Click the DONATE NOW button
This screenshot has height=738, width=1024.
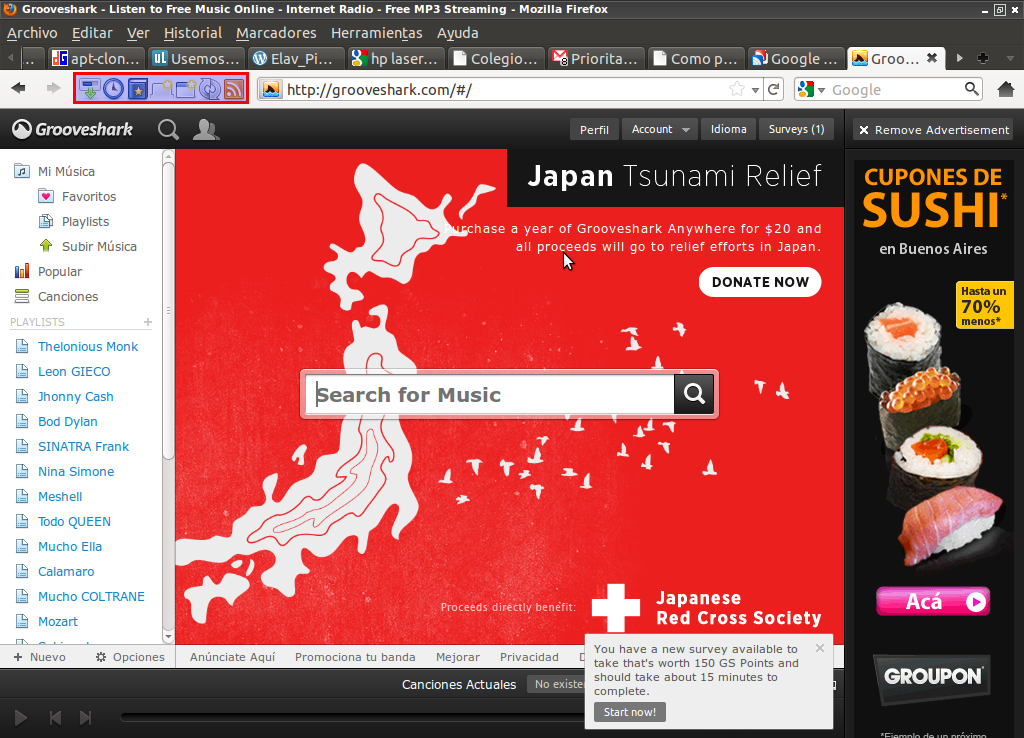click(760, 282)
